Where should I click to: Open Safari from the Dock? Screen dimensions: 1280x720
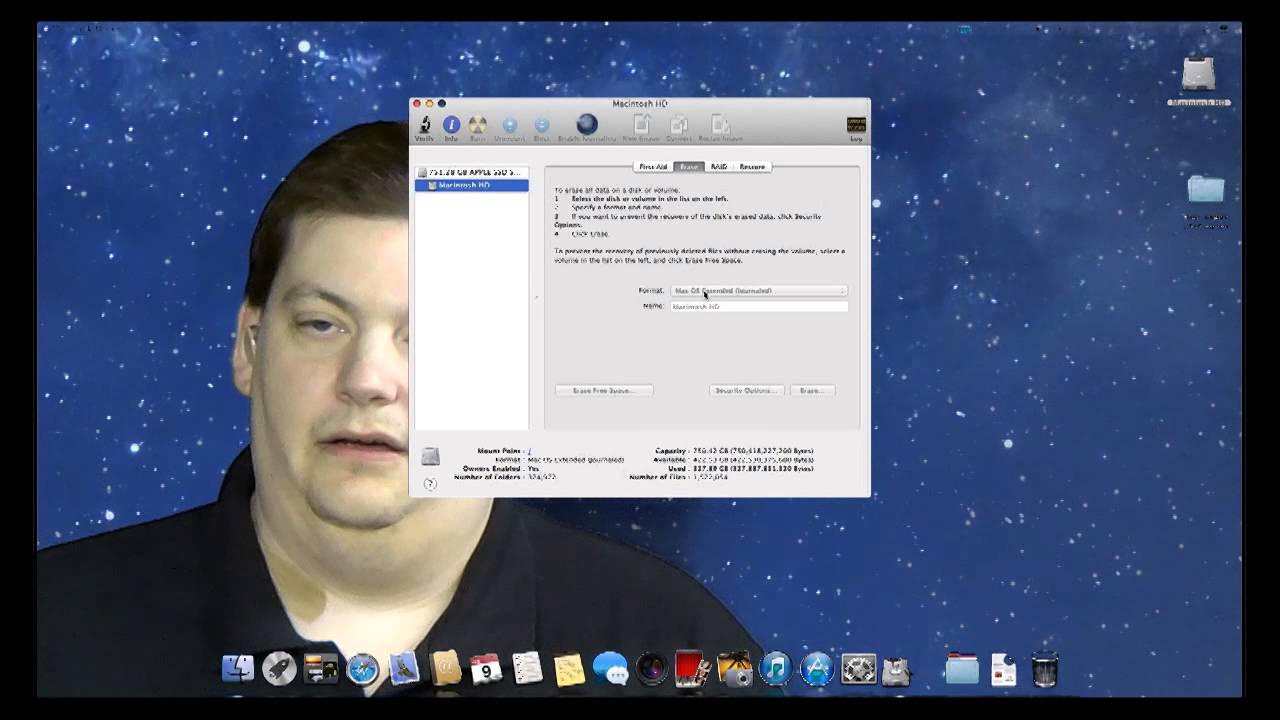(x=362, y=668)
